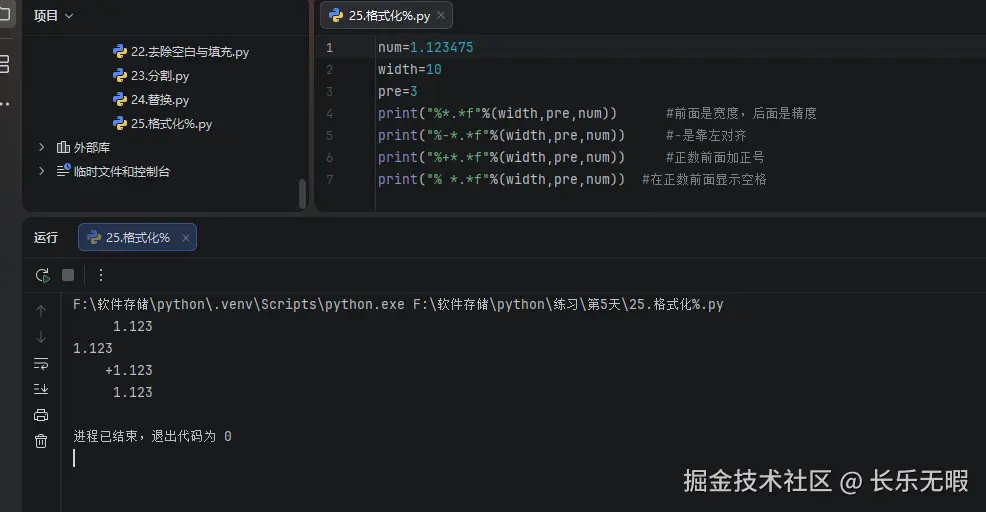
Task: Click the comment #正数前面加正号
Action: pos(715,157)
